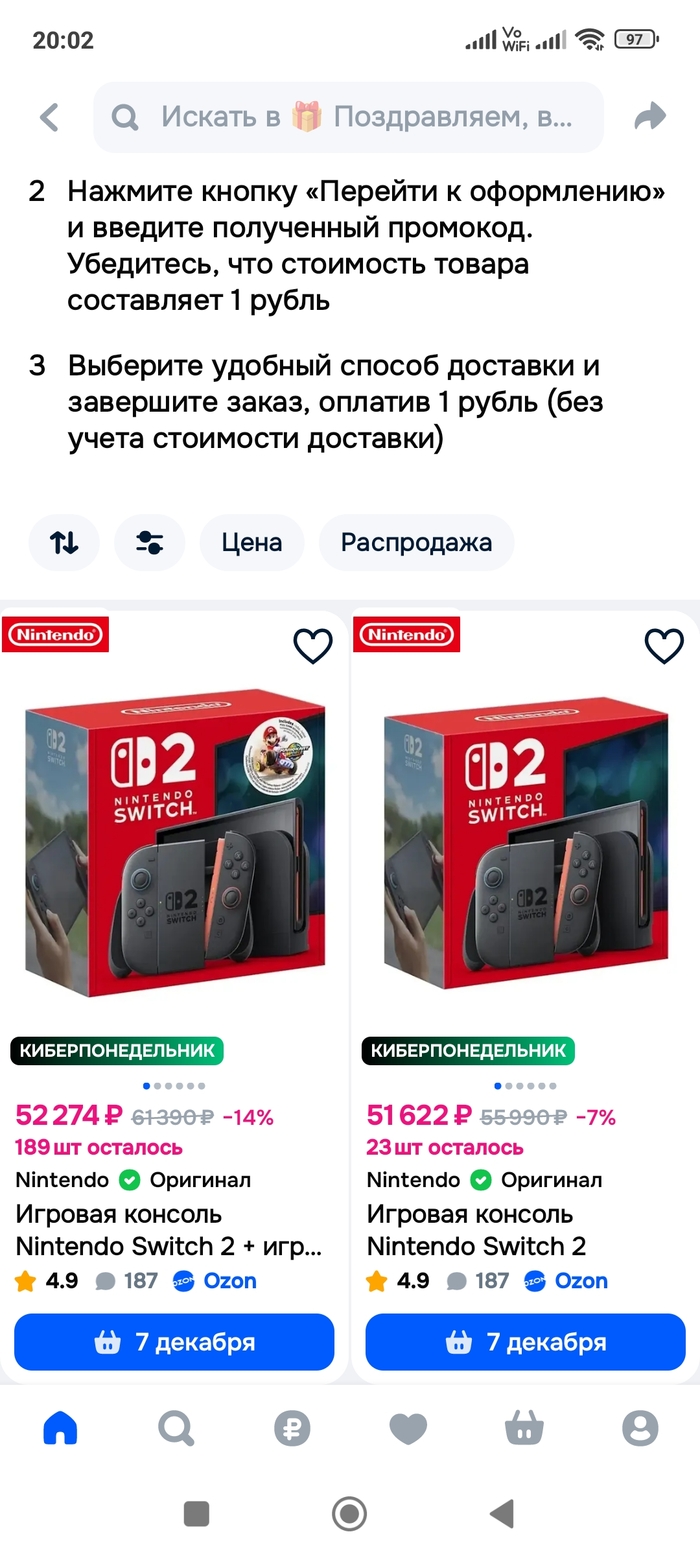
Task: Tap the search field Искать в
Action: pyautogui.click(x=348, y=117)
